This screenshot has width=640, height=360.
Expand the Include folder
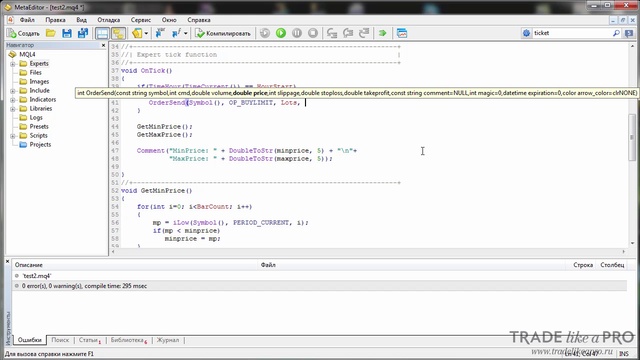pos(13,91)
